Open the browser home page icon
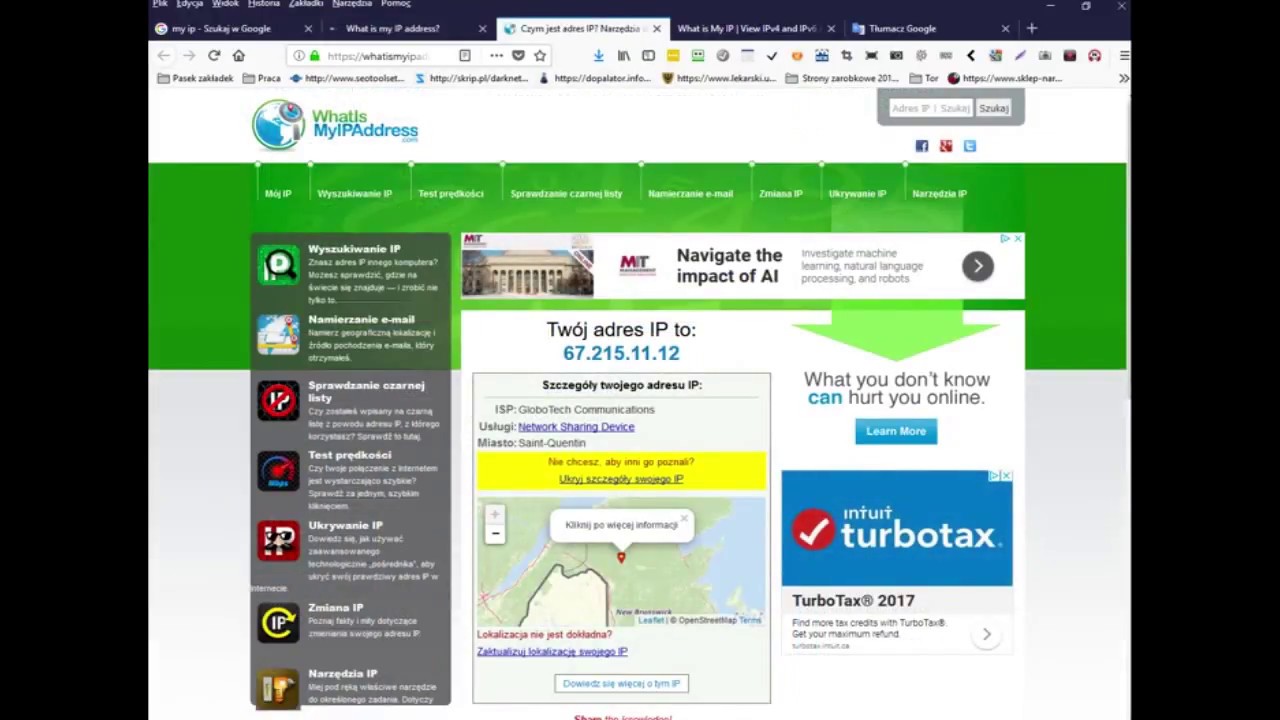This screenshot has width=1280, height=720. (239, 56)
